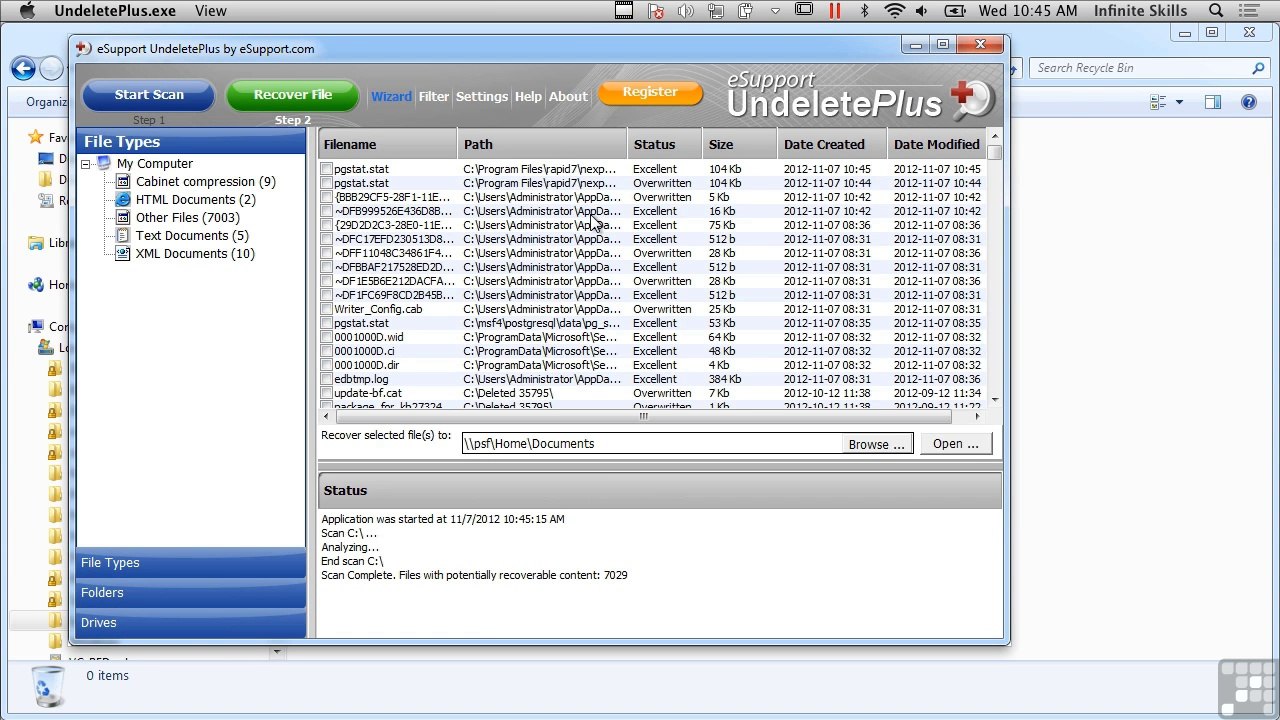
Task: Click the Explorer preview pane icon
Action: point(1212,102)
